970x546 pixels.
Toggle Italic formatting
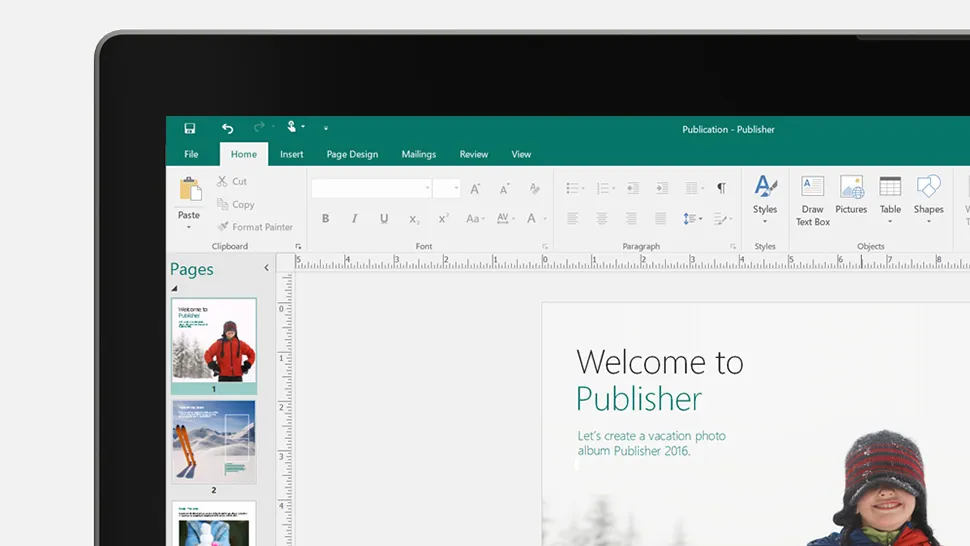coord(354,218)
